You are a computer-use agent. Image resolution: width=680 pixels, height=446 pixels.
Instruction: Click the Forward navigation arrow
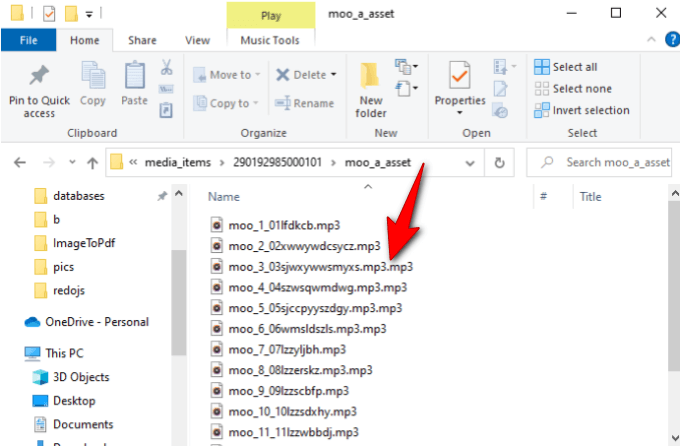pyautogui.click(x=49, y=163)
